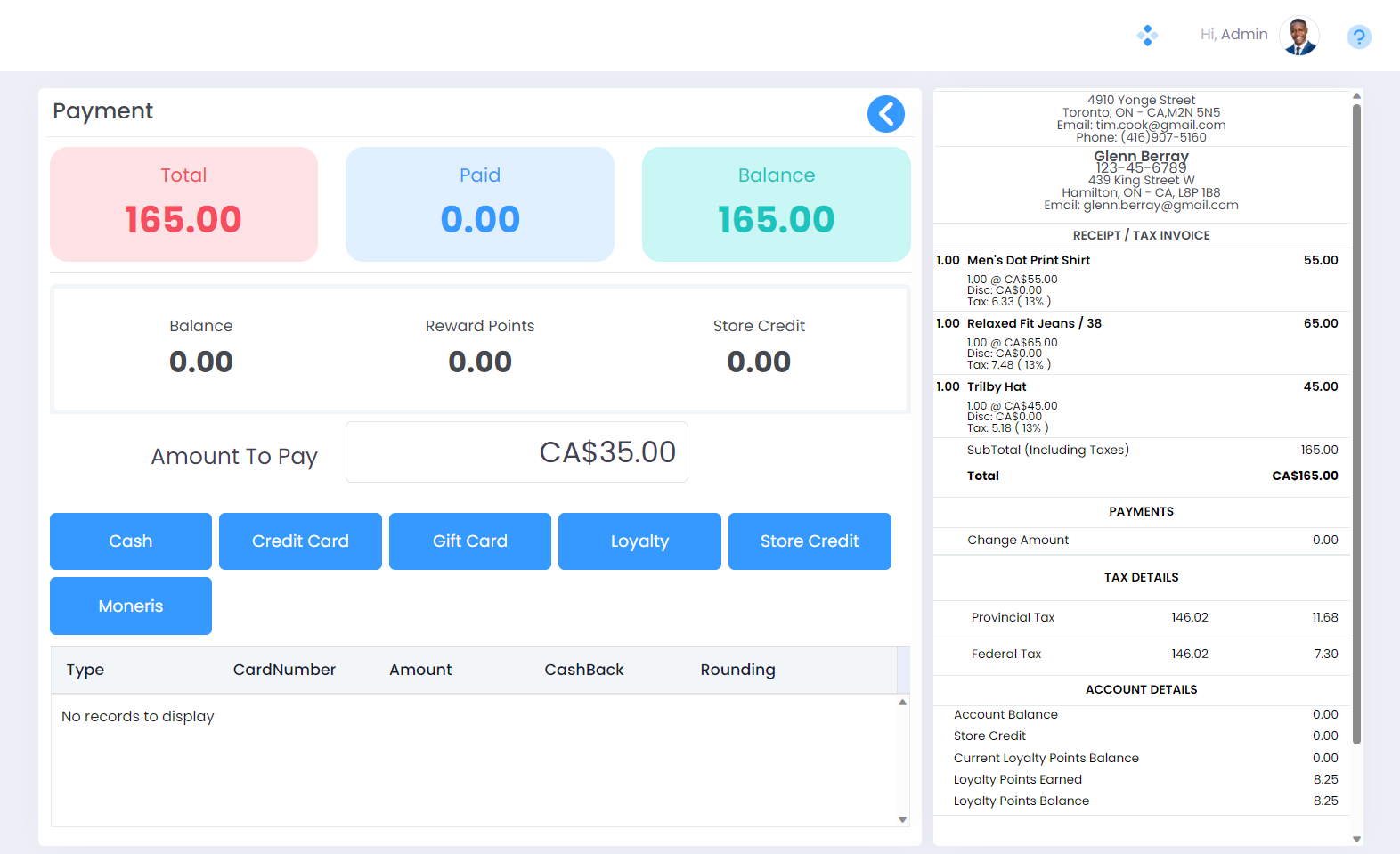Pay using Loyalty points button
The width and height of the screenshot is (1400, 854).
point(639,541)
